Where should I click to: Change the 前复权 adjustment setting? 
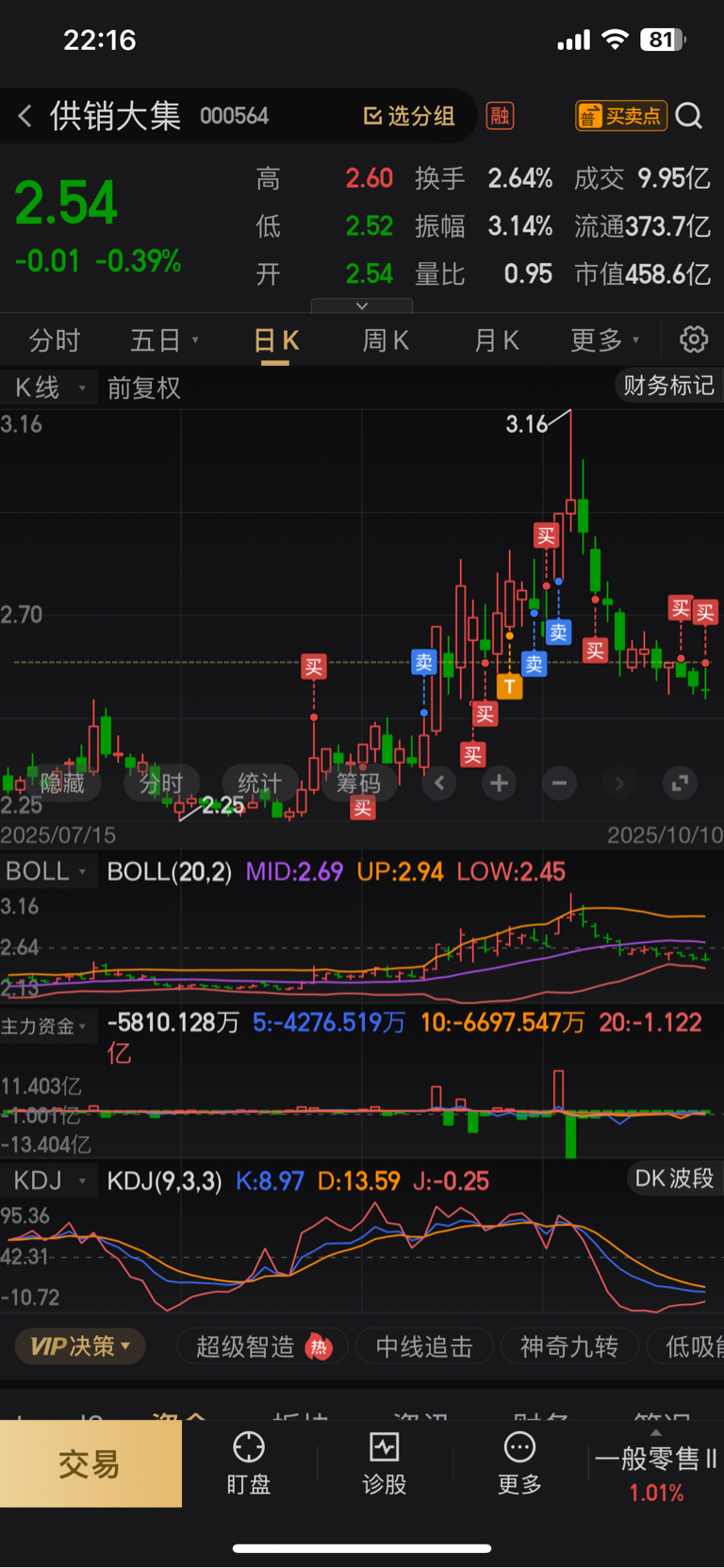143,388
